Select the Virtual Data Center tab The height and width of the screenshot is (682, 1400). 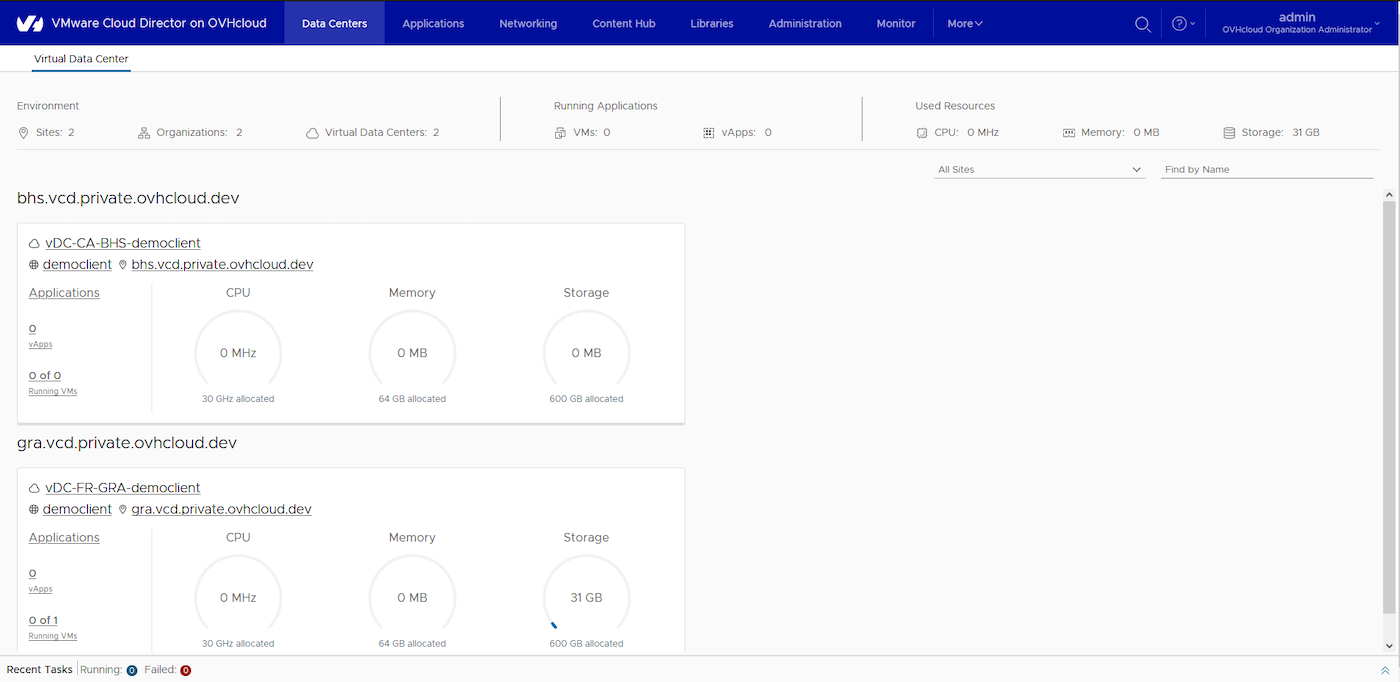pos(81,59)
